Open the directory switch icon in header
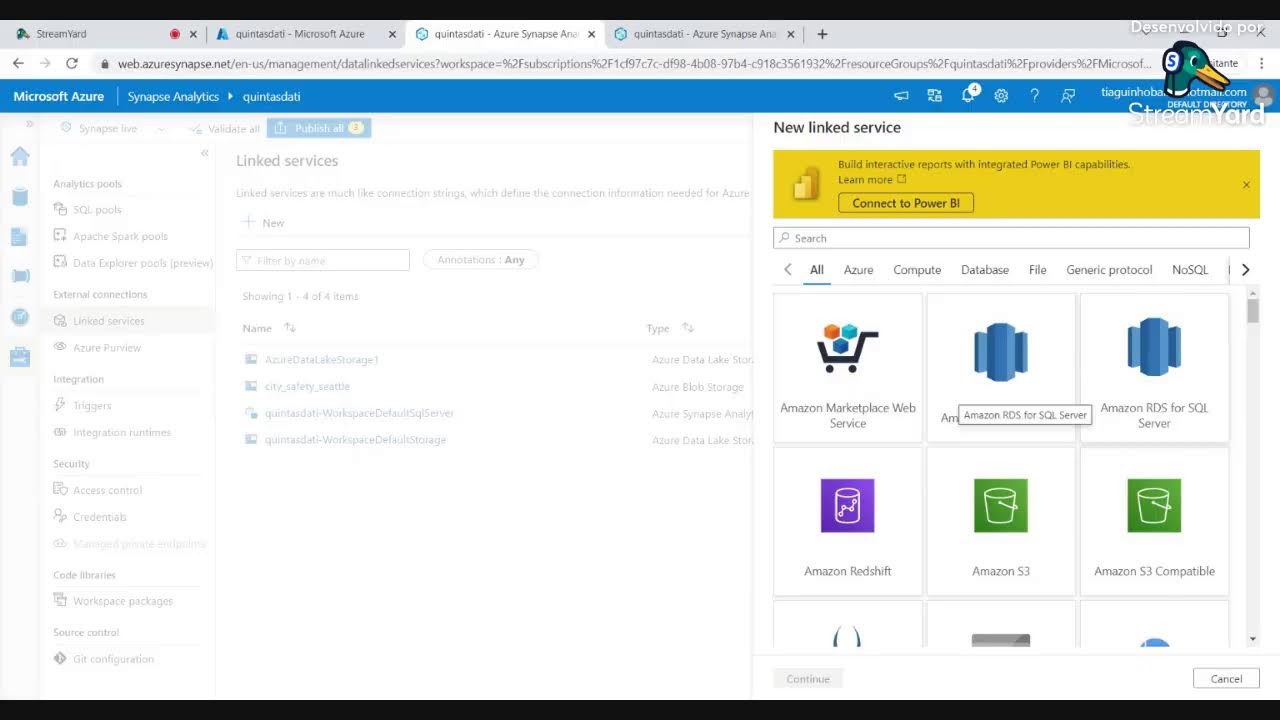 pyautogui.click(x=935, y=96)
